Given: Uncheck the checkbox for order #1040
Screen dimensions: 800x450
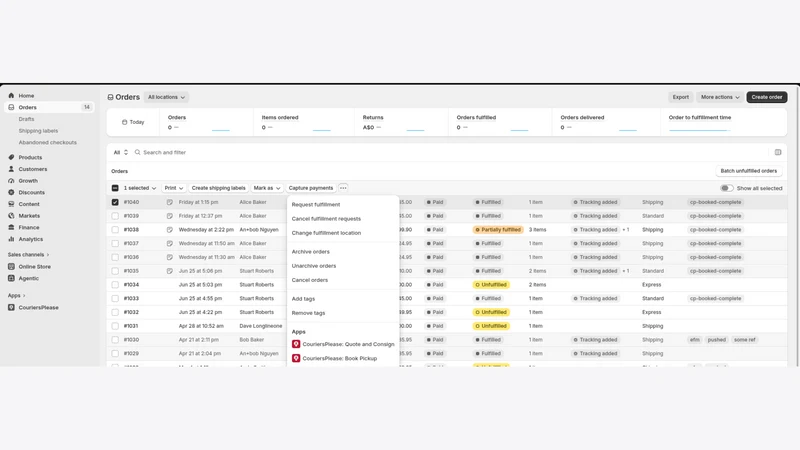Looking at the screenshot, I should 115,202.
